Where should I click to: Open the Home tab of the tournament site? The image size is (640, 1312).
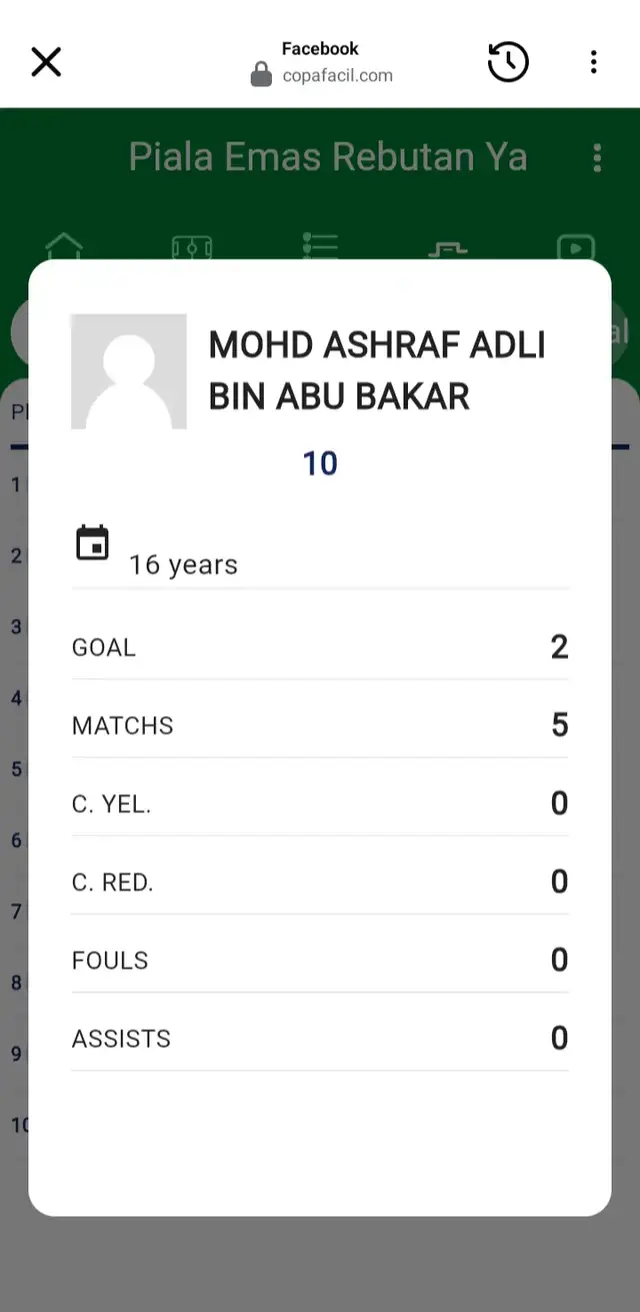pos(63,243)
